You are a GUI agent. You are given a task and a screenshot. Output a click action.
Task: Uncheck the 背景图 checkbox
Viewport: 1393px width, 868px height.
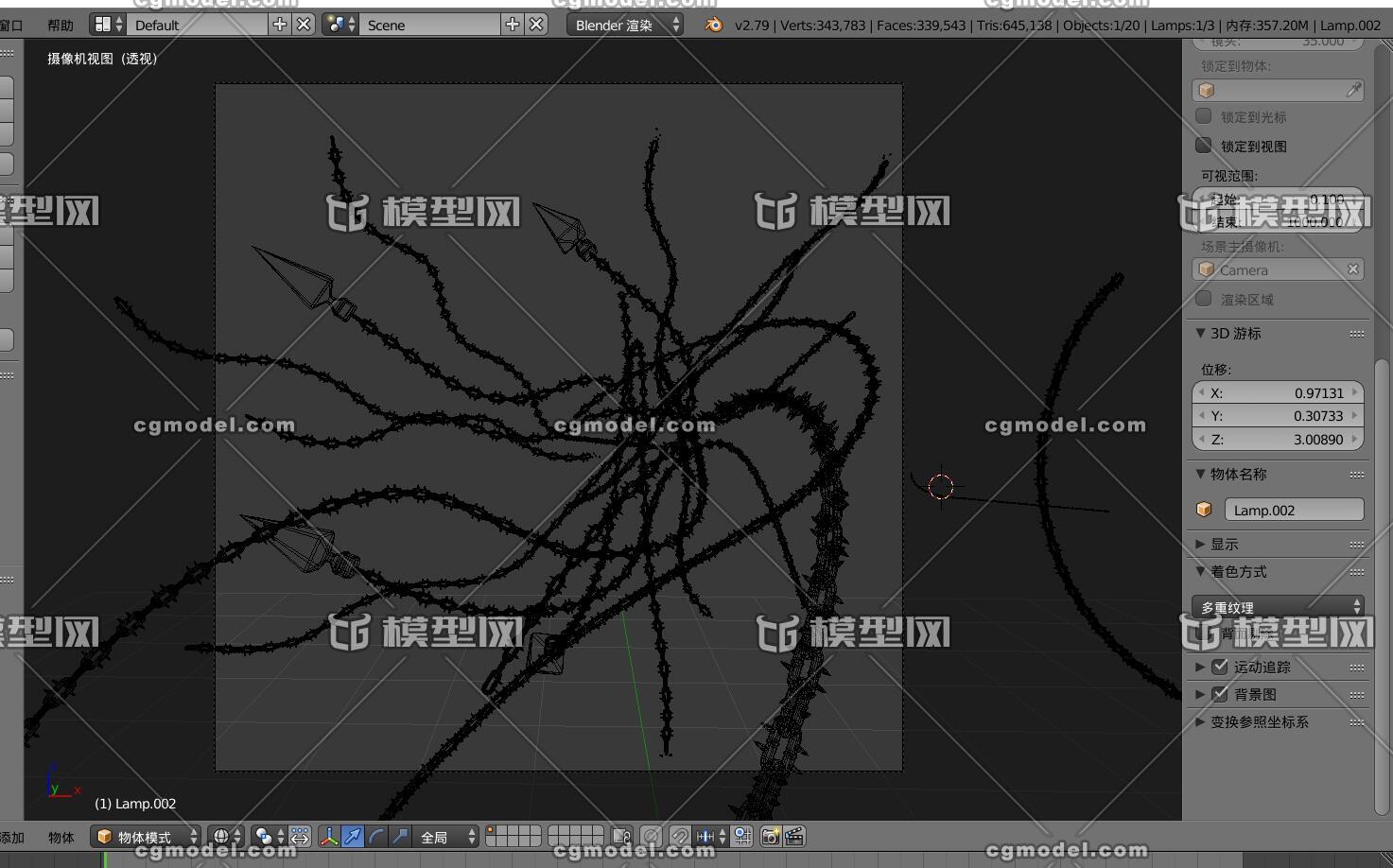pos(1220,694)
